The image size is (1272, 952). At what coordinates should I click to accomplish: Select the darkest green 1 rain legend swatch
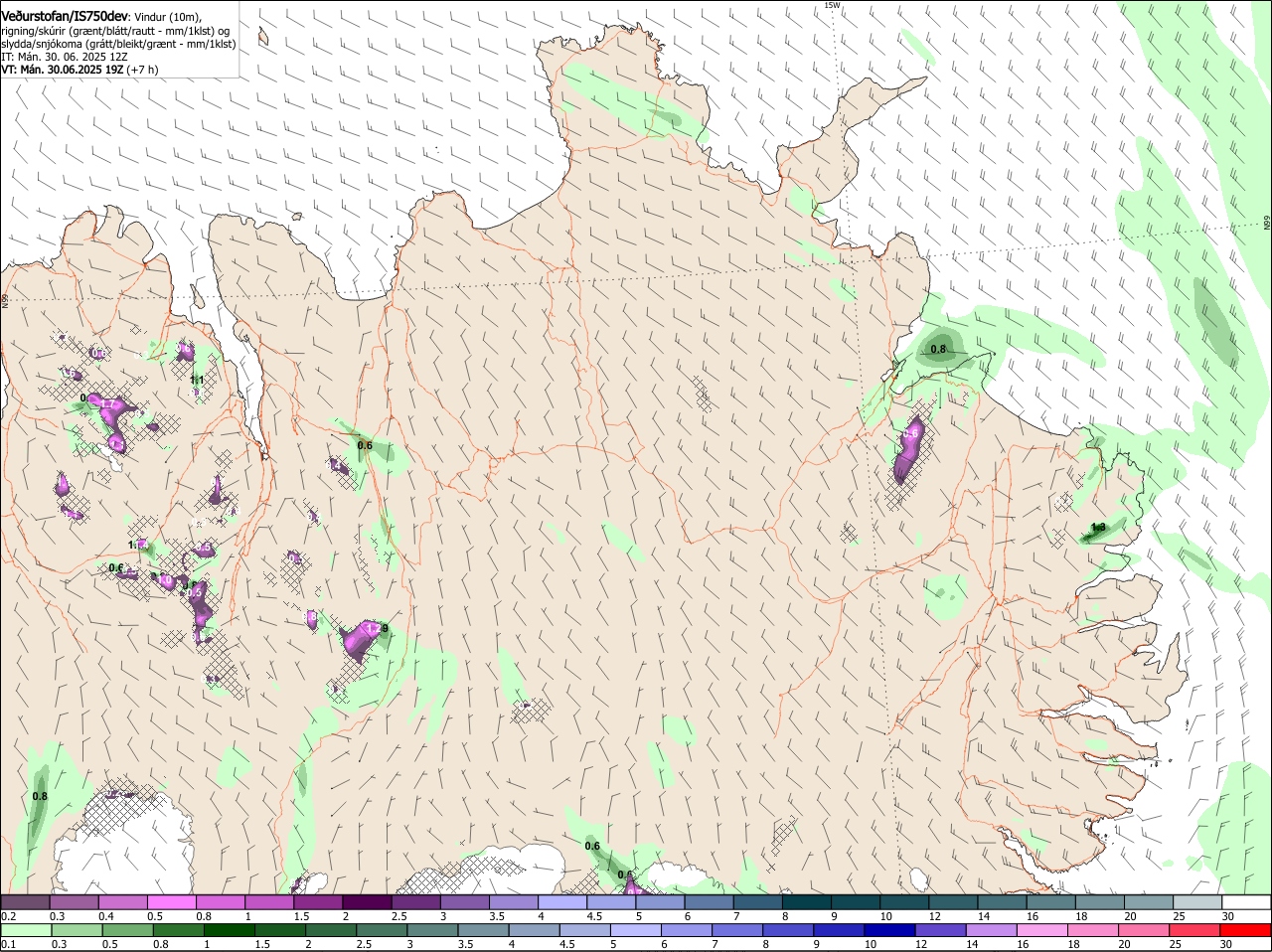pyautogui.click(x=230, y=930)
